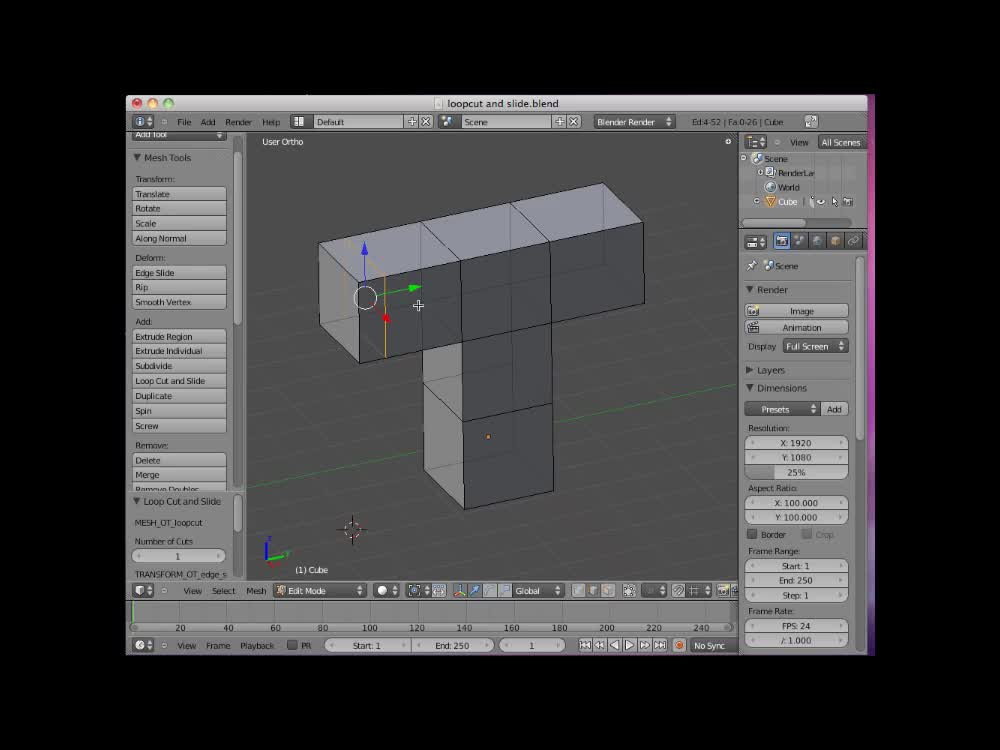Select the World properties tab icon
This screenshot has width=1000, height=750.
point(817,241)
